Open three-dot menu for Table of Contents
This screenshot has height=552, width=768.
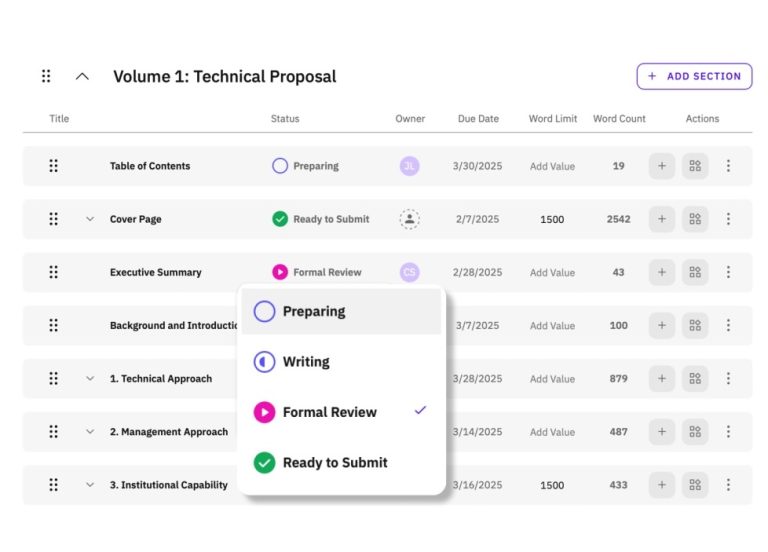point(728,166)
